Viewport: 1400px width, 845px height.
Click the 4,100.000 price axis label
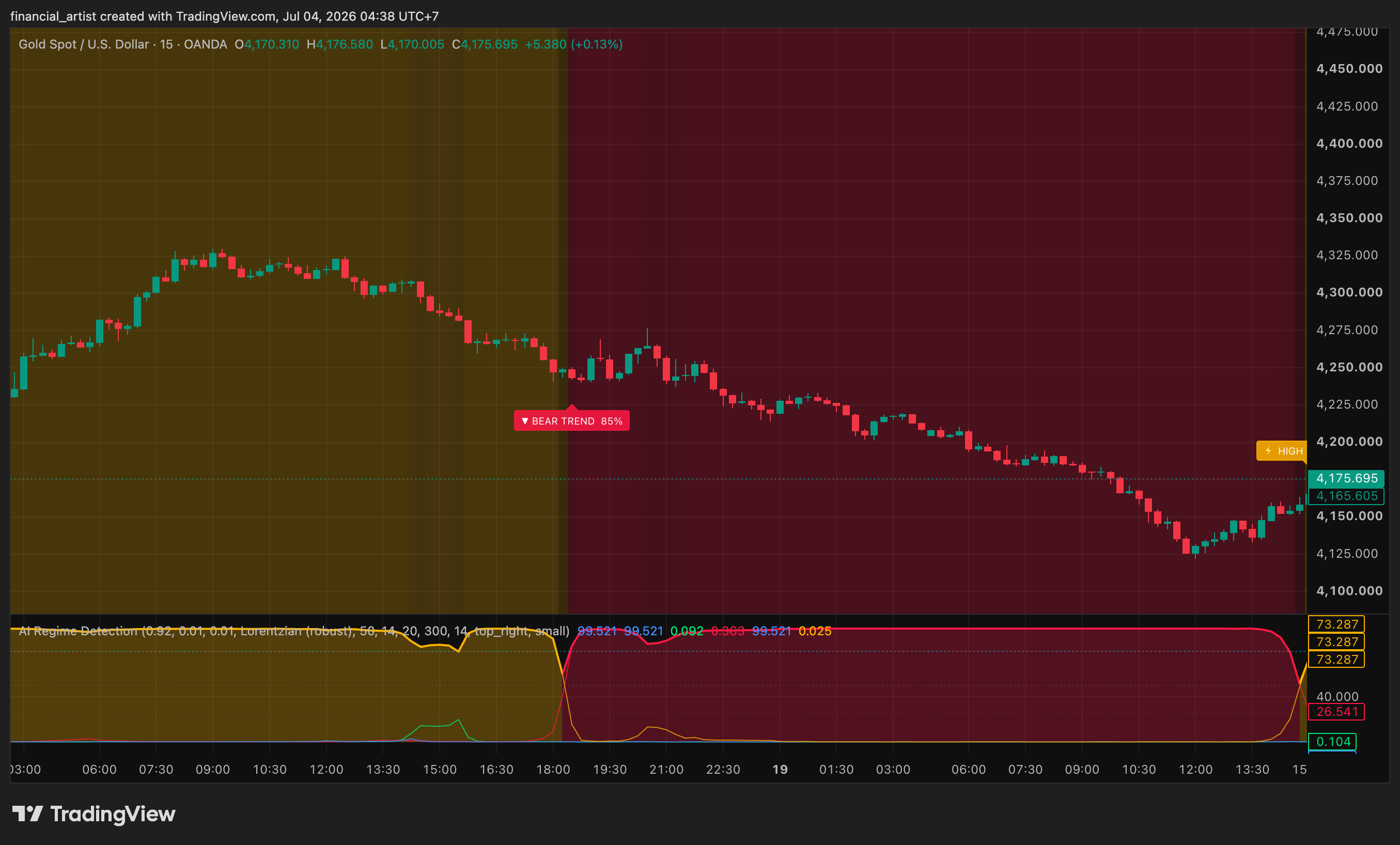coord(1349,590)
